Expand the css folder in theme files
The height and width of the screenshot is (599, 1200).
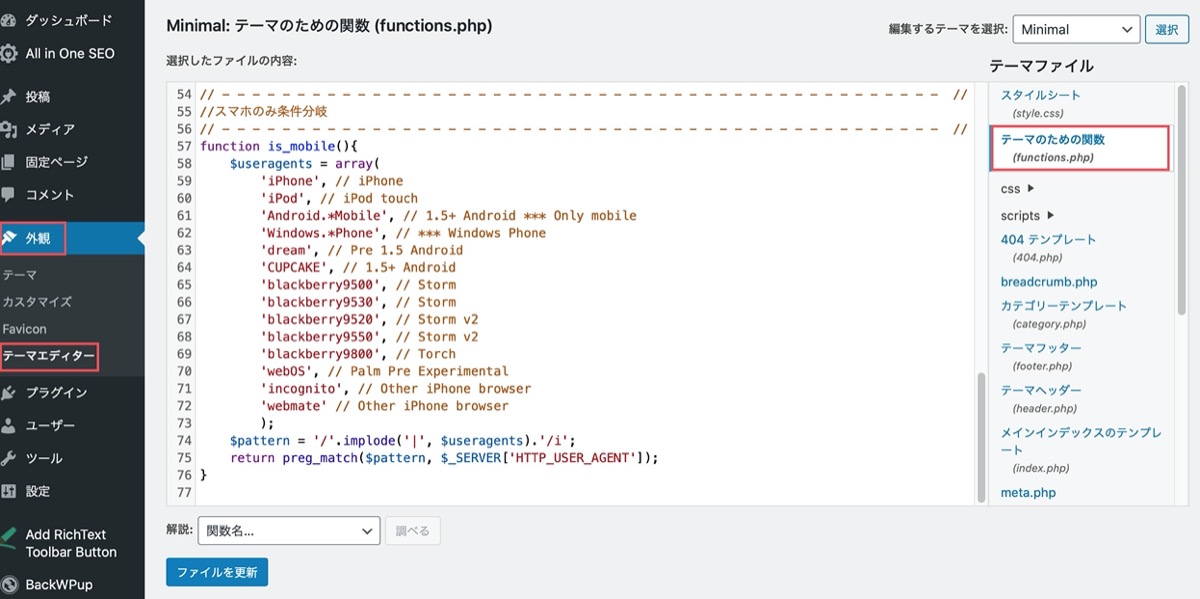coord(1018,188)
